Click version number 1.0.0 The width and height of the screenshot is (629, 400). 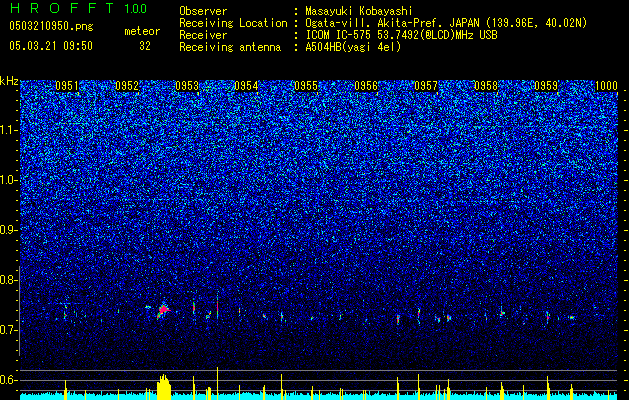[x=135, y=8]
